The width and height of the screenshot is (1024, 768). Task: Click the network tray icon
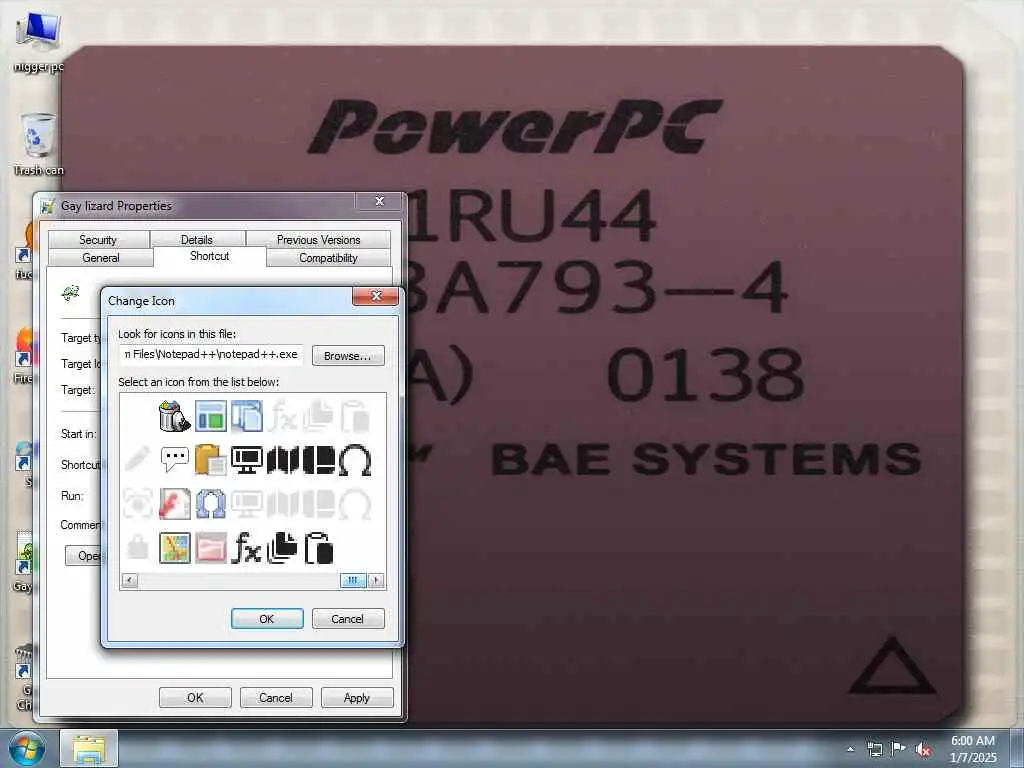pos(874,749)
